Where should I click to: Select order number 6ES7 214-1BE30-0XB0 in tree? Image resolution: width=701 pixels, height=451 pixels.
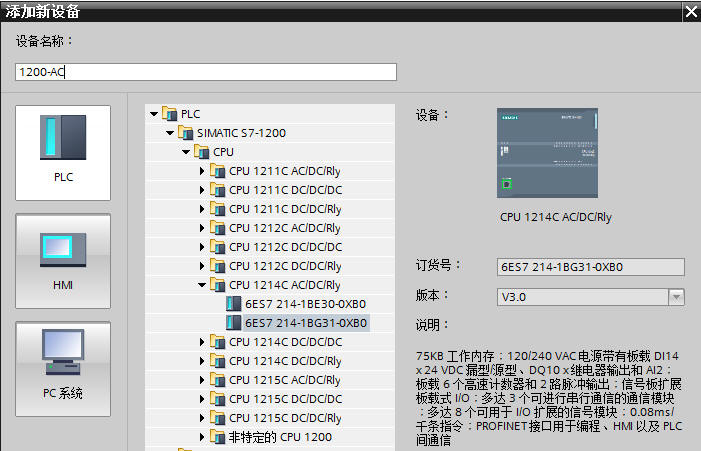305,304
